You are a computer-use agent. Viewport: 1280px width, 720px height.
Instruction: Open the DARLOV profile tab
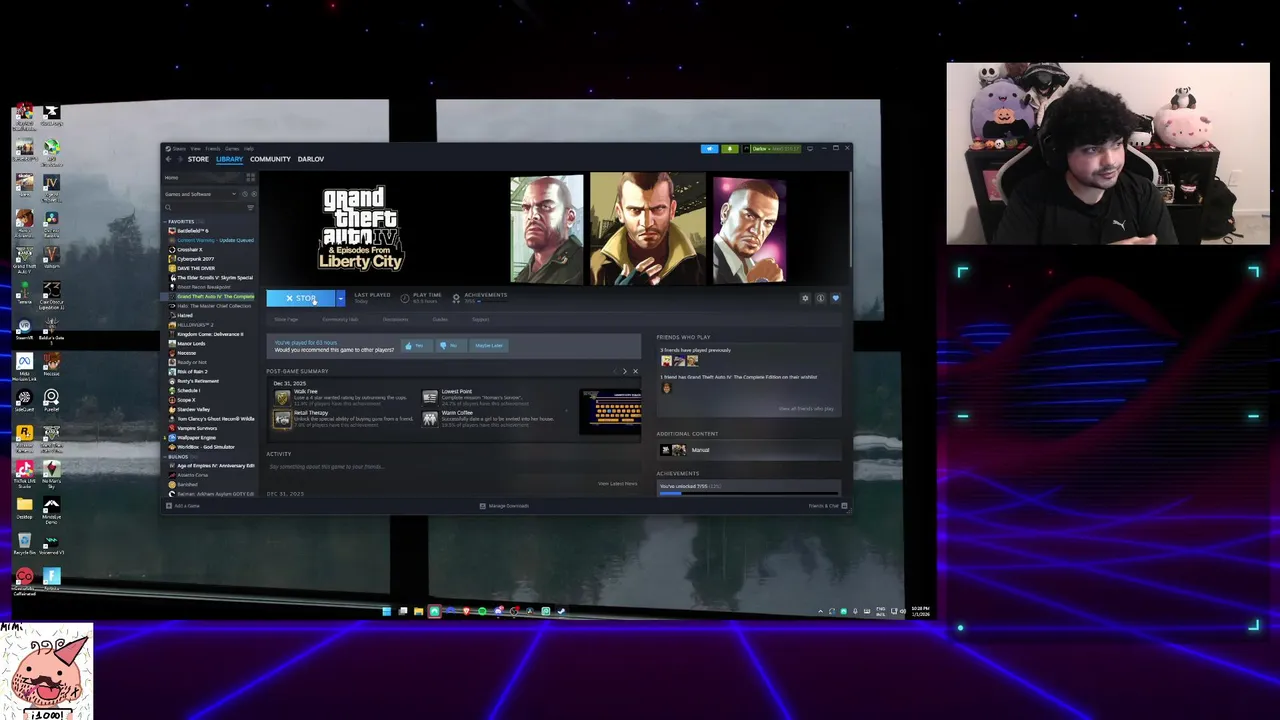tap(310, 159)
